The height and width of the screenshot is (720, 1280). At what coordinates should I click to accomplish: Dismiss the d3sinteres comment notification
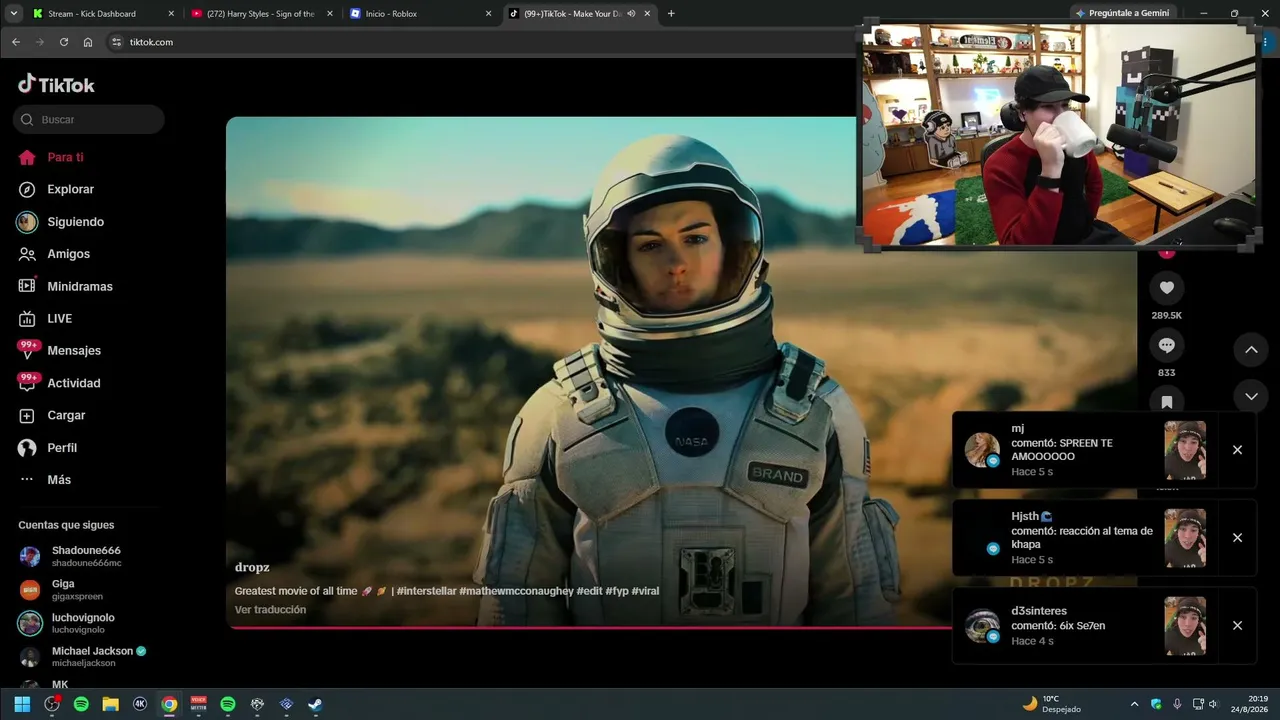(x=1237, y=626)
